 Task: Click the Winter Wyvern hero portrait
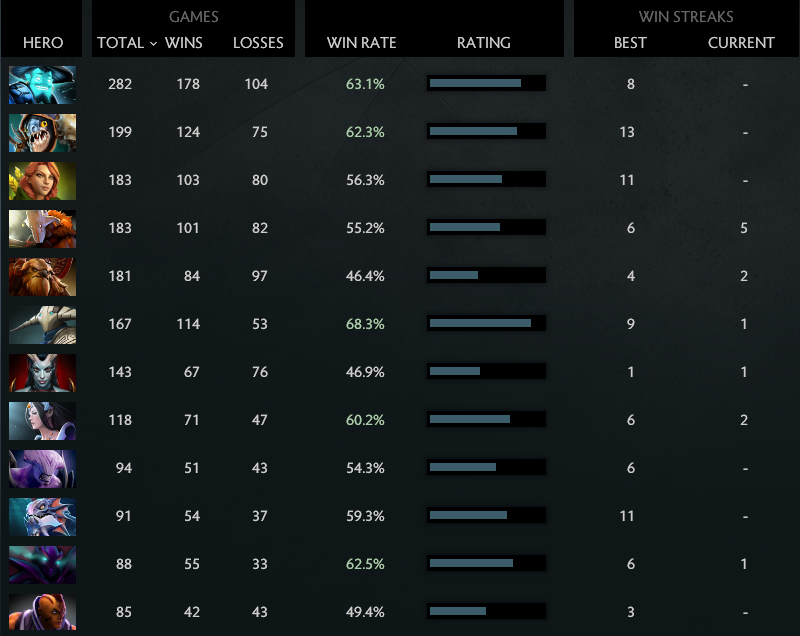click(42, 516)
